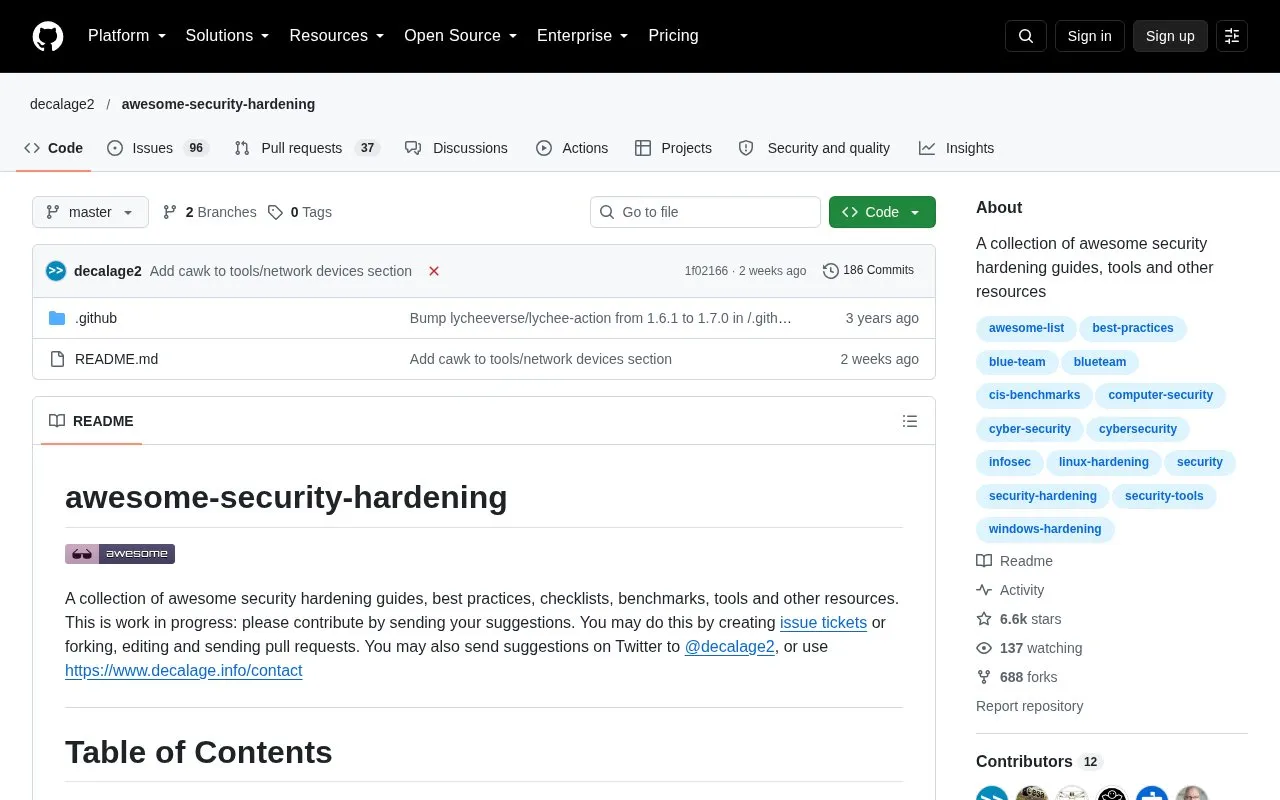This screenshot has width=1280, height=800.
Task: Expand the Enterprise menu
Action: click(583, 36)
